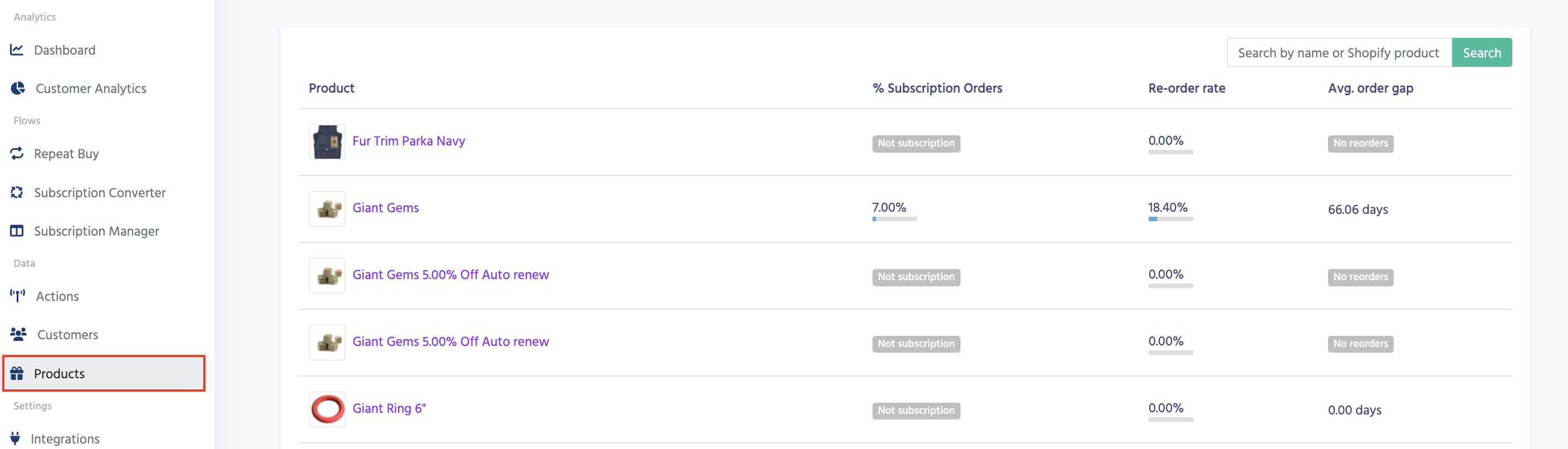
Task: Focus the product search input field
Action: click(x=1339, y=53)
